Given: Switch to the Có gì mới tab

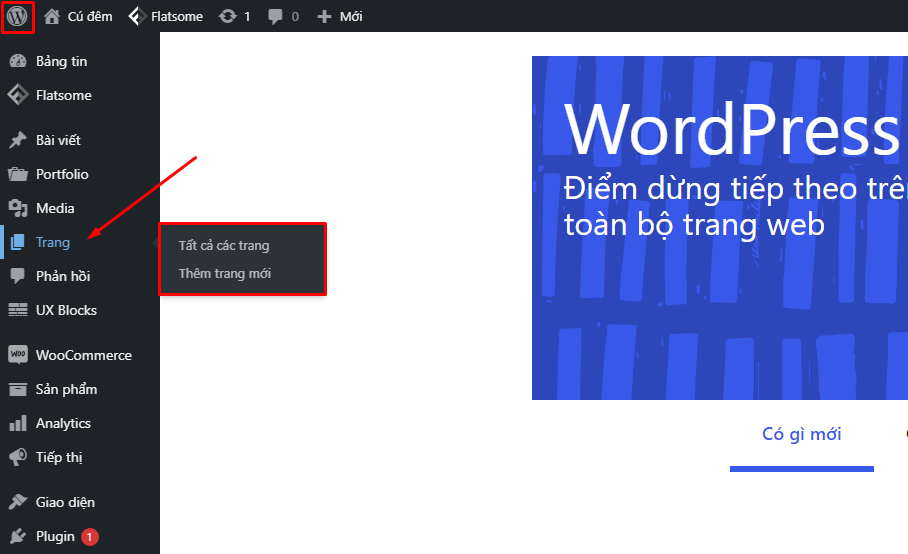Looking at the screenshot, I should pos(801,434).
